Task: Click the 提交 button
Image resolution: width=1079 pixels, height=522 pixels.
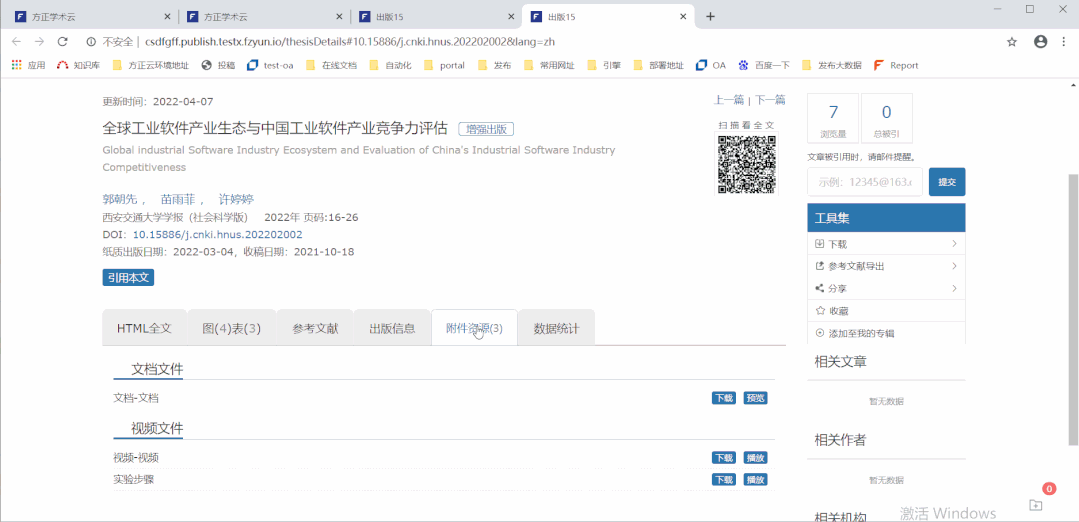Action: 947,182
